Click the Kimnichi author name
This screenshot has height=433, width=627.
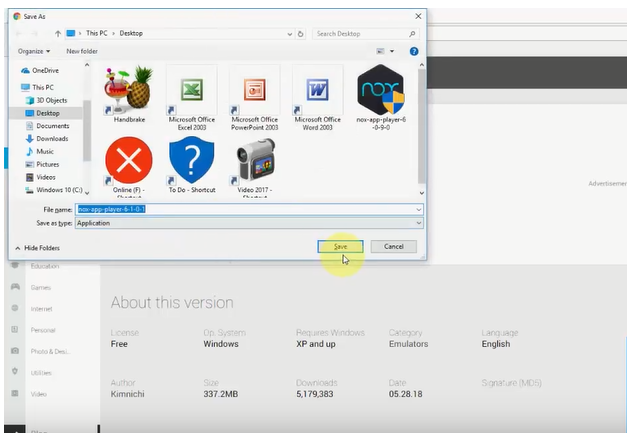tap(128, 394)
